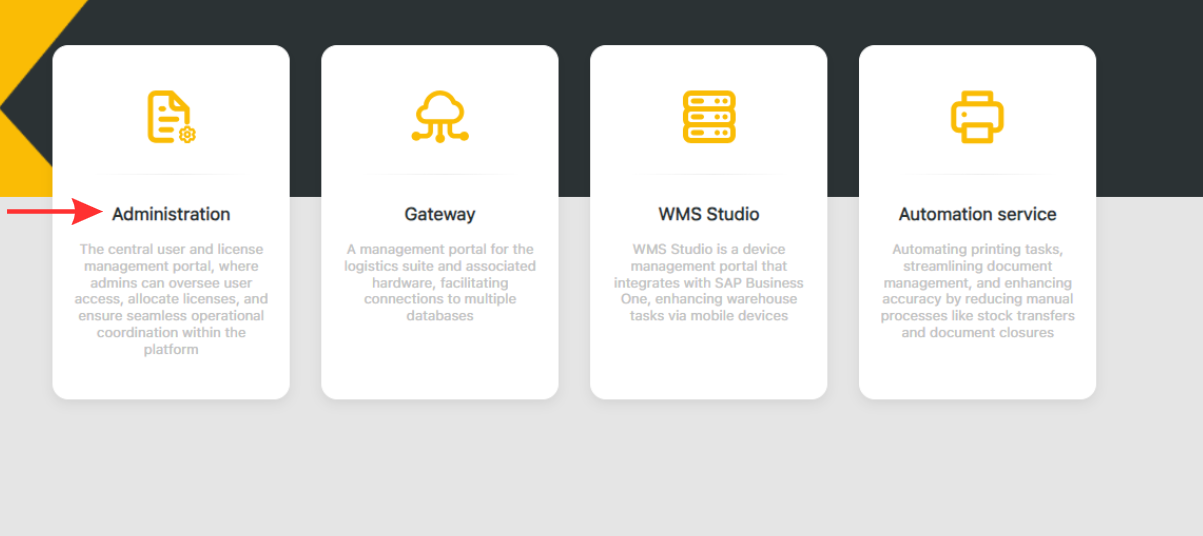Click the empty gray area below the cards

600,470
